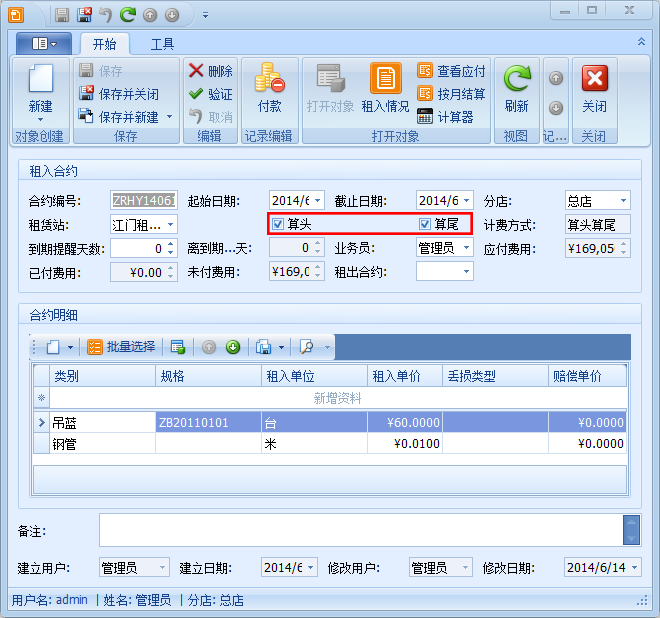
Task: Click the new row icon in the detail toolbar
Action: [x=53, y=347]
